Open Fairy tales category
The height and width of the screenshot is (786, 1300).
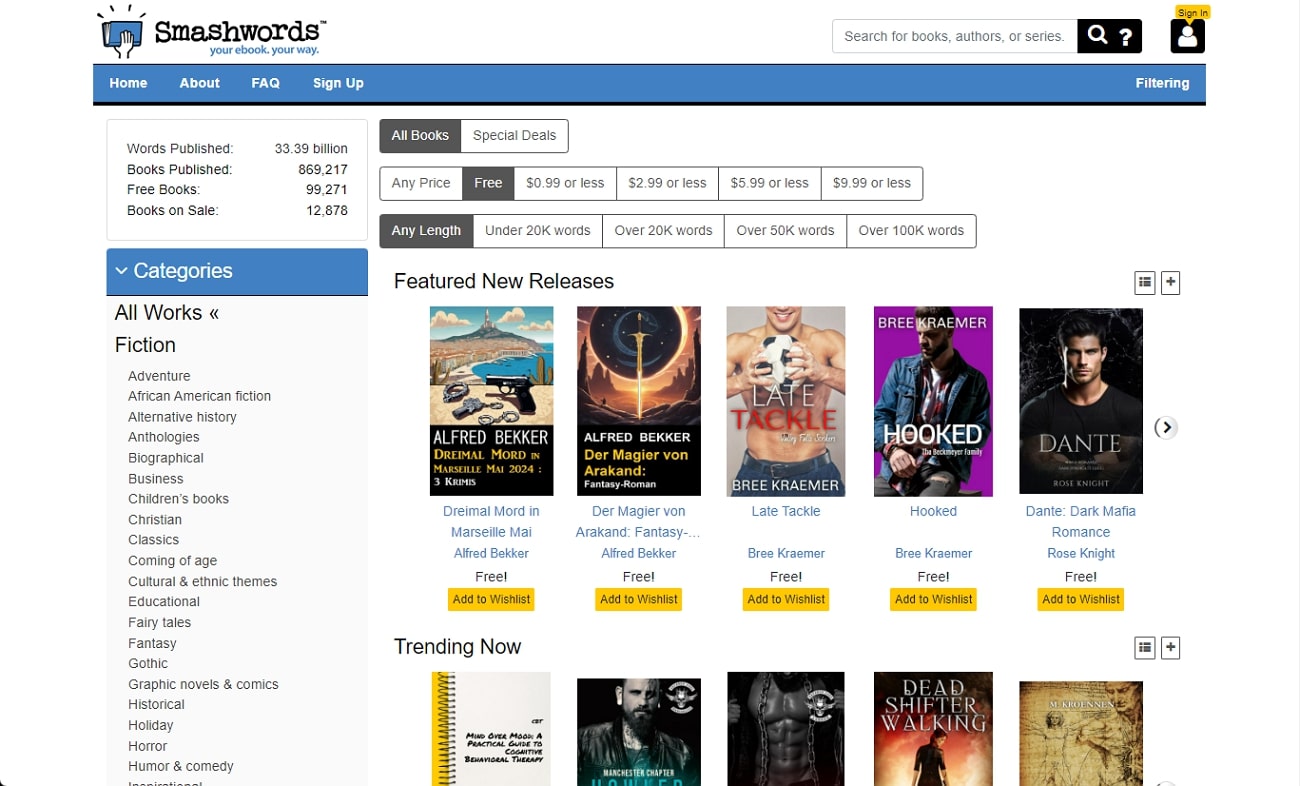[x=159, y=622]
